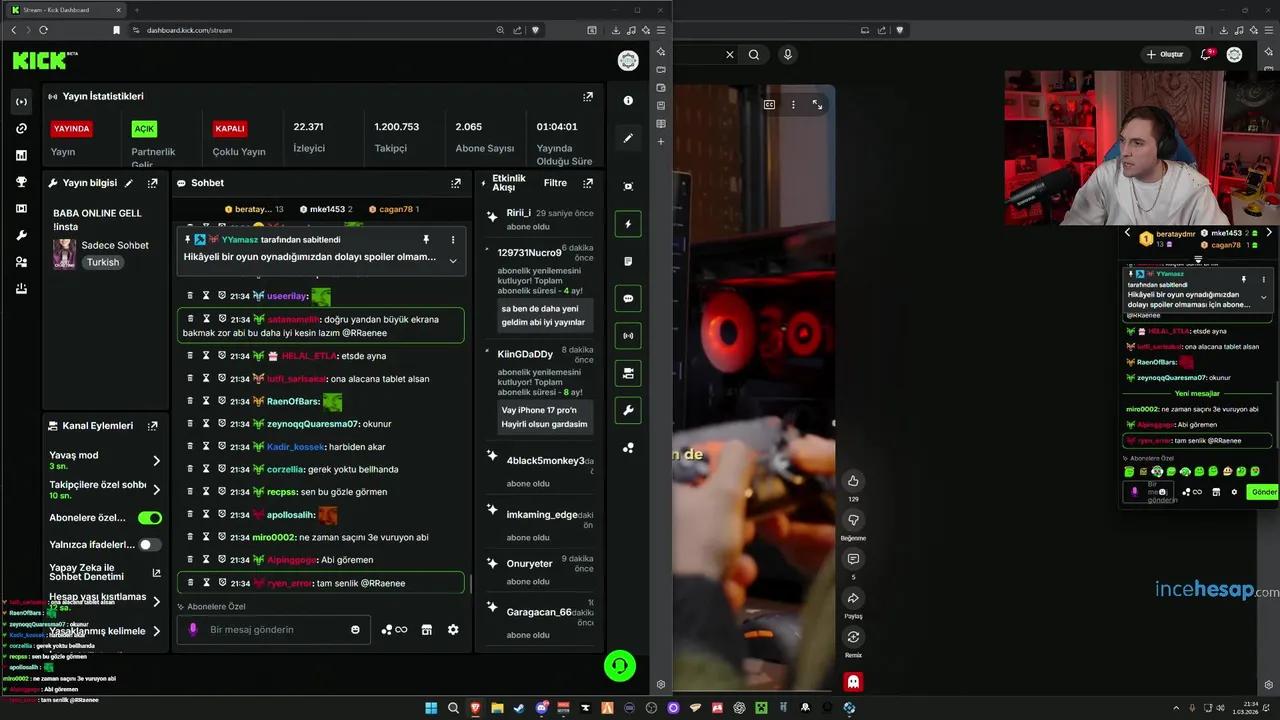Click the info icon in the right toolbar
The height and width of the screenshot is (720, 1280).
628,100
